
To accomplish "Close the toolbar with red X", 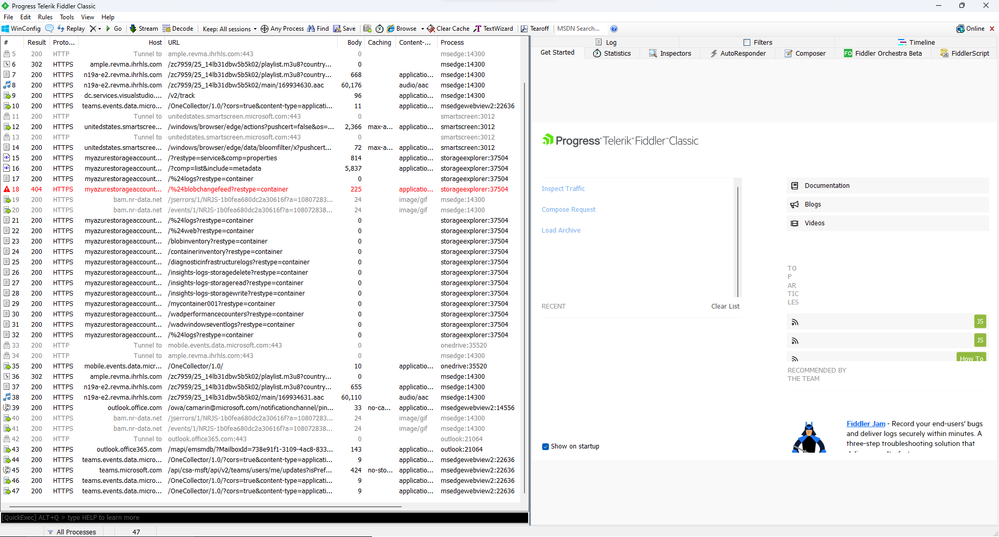I will point(991,29).
